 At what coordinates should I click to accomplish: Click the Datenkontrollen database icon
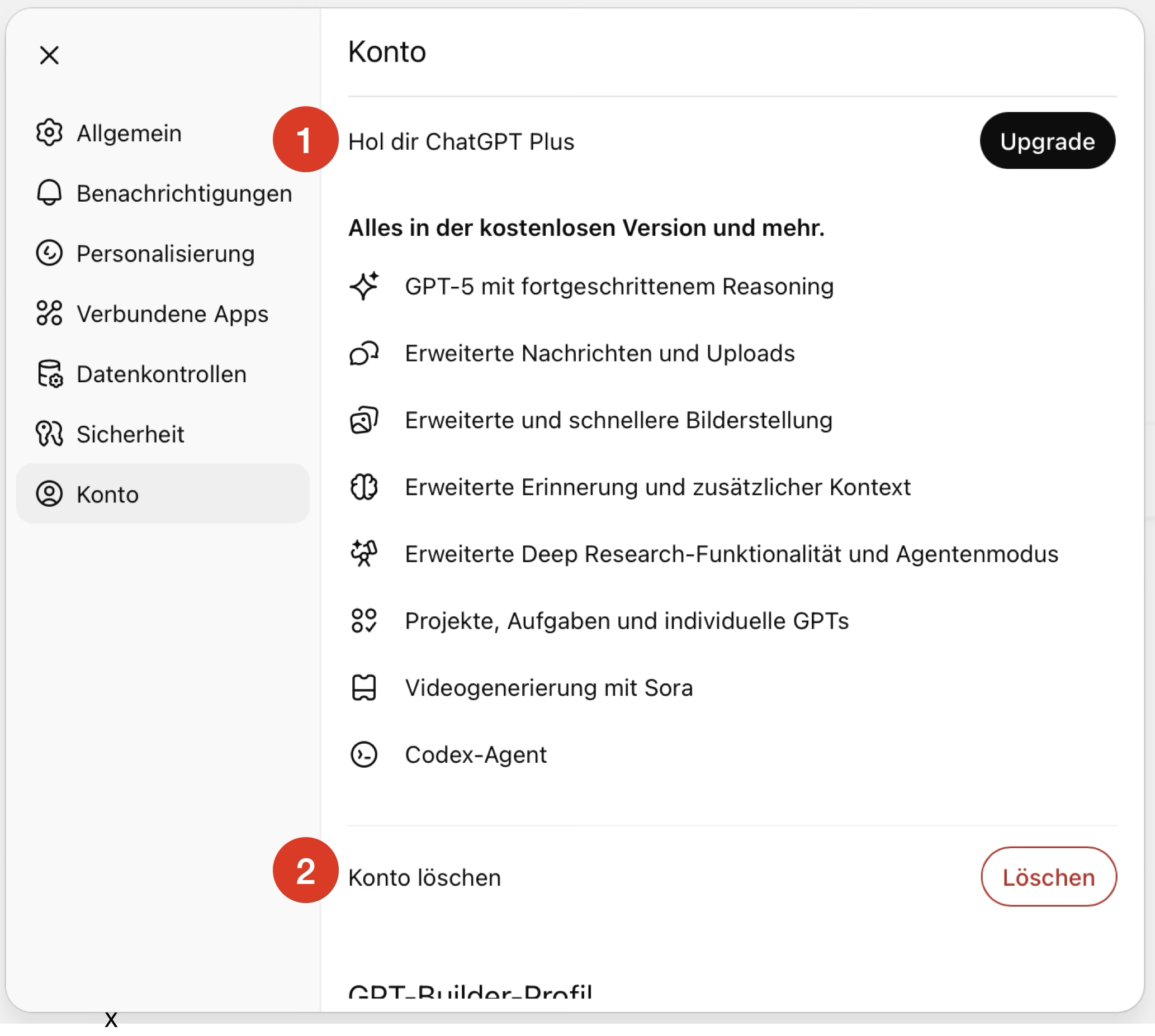click(49, 373)
